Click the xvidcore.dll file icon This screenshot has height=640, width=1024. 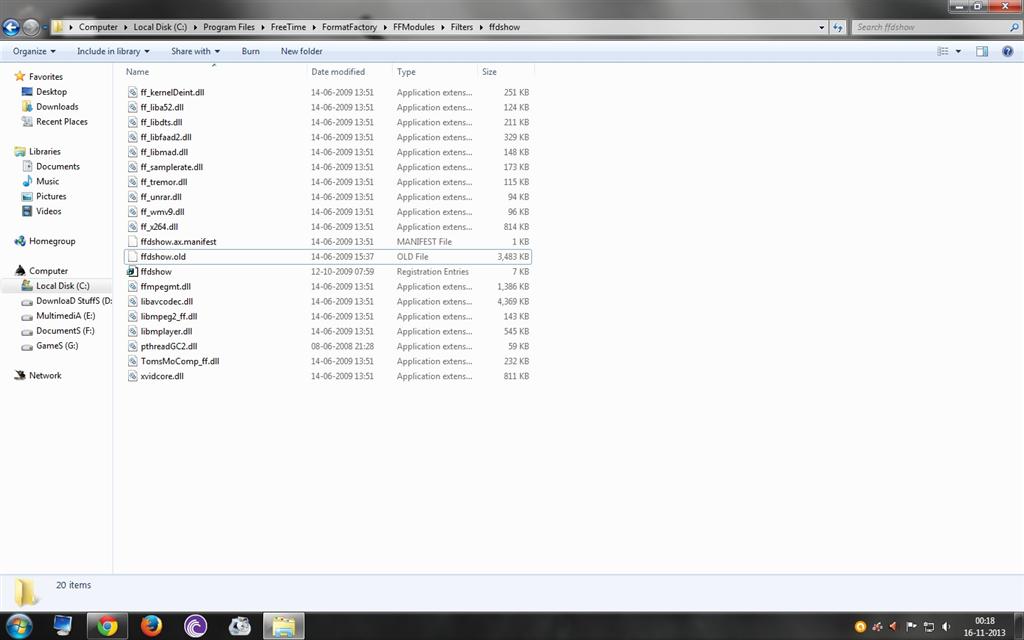pyautogui.click(x=133, y=376)
